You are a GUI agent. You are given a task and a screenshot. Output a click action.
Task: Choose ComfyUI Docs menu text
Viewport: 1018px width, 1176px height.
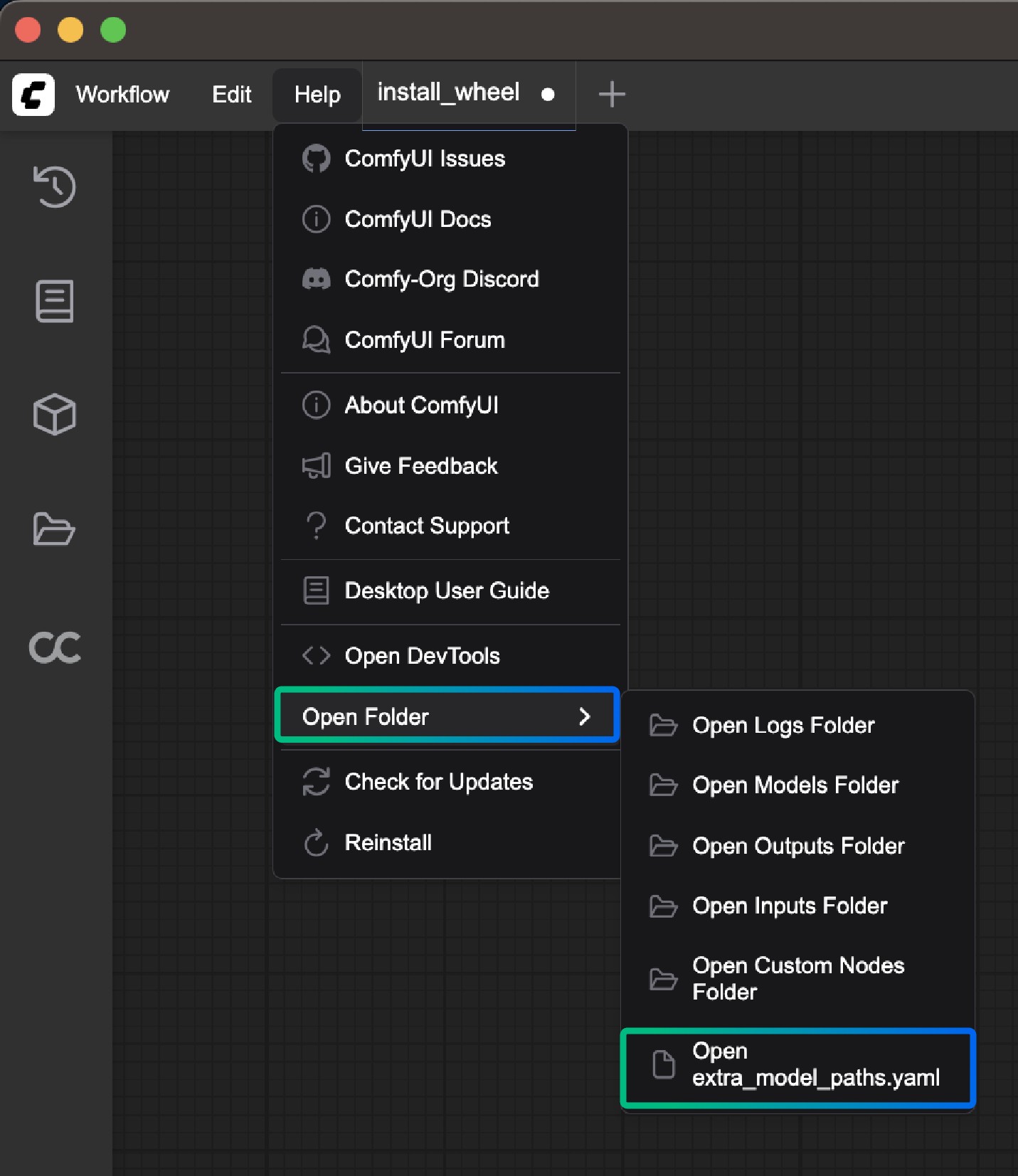(x=418, y=219)
